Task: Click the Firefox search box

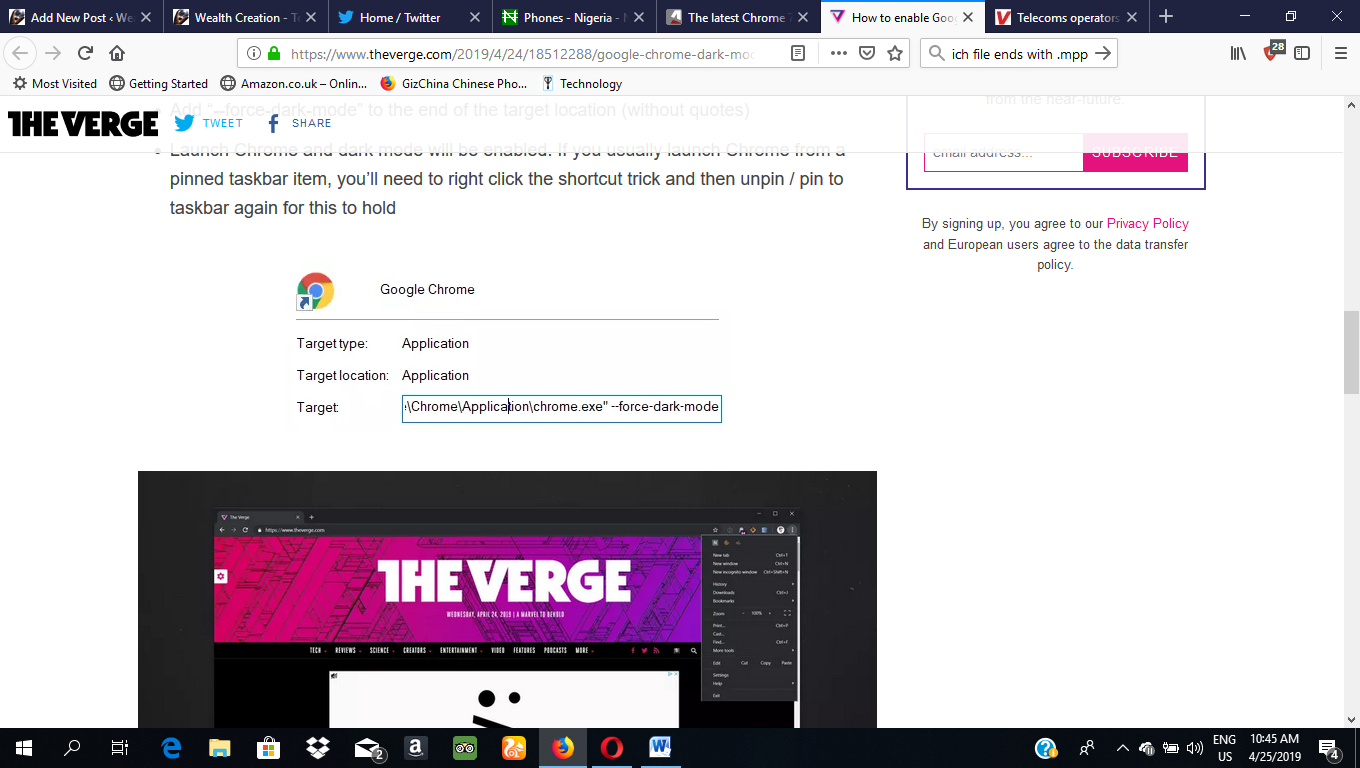Action: tap(1018, 54)
